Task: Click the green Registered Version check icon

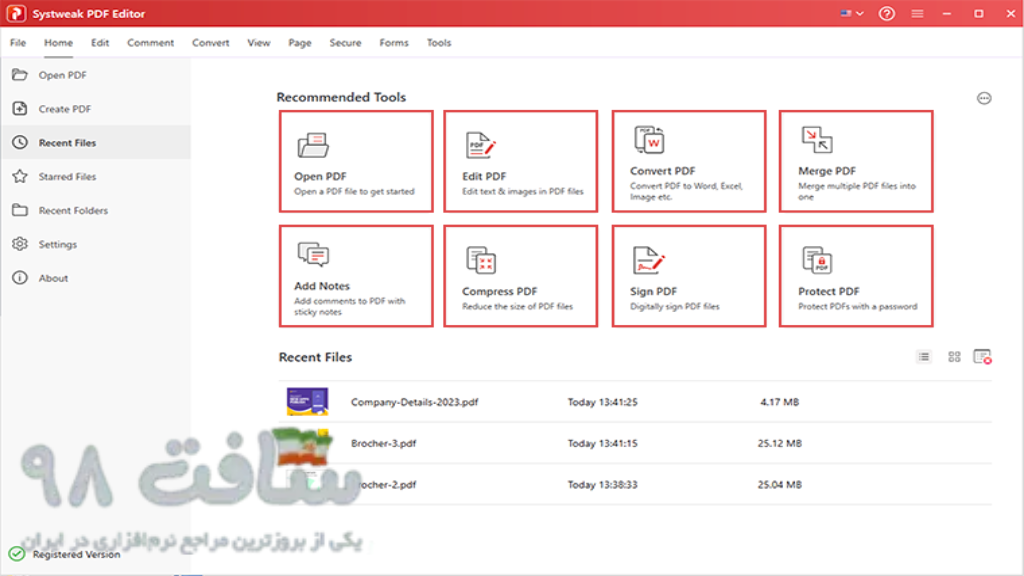Action: pyautogui.click(x=17, y=554)
